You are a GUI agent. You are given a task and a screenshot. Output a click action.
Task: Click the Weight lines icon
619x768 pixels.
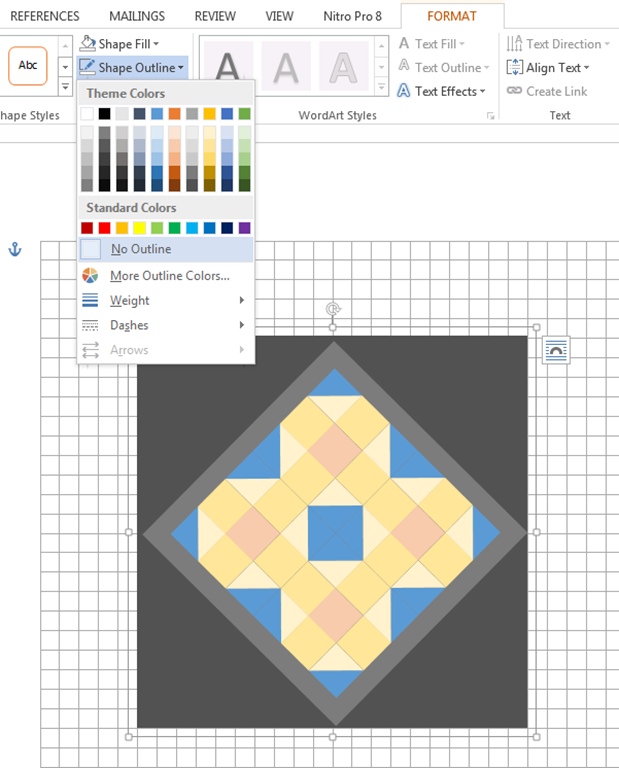tap(90, 300)
